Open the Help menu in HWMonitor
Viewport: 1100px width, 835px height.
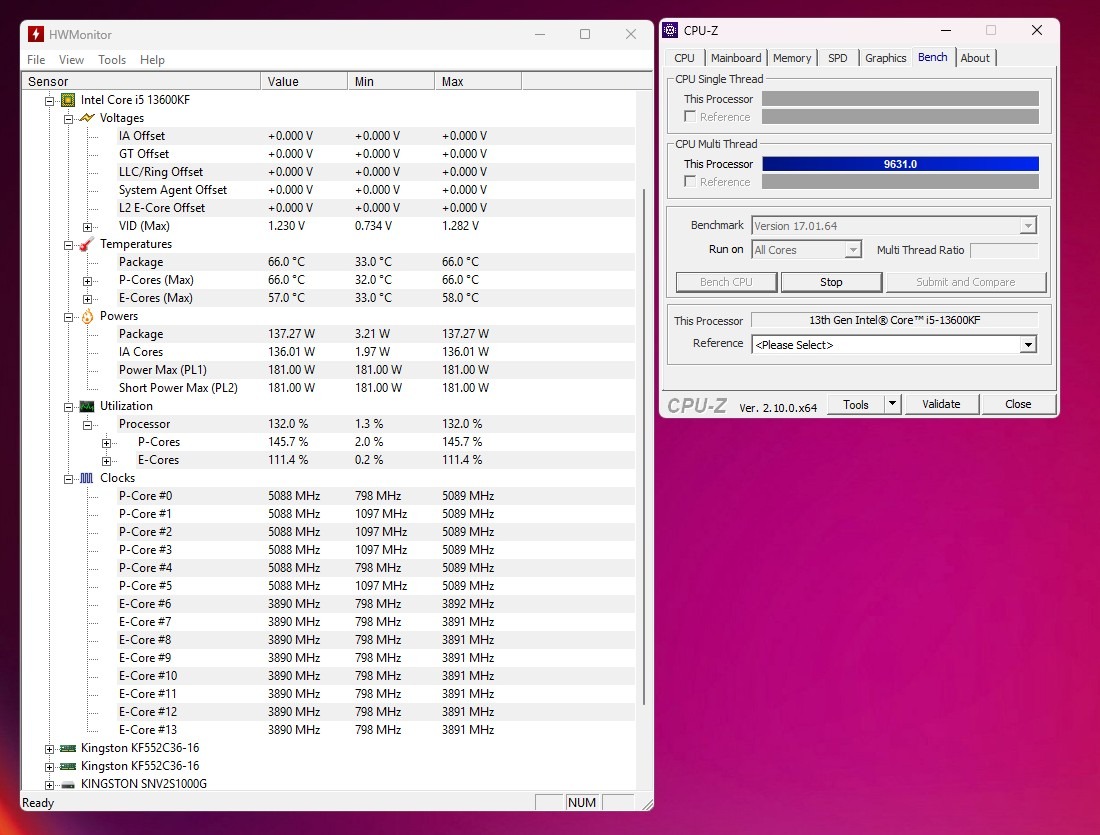point(152,60)
